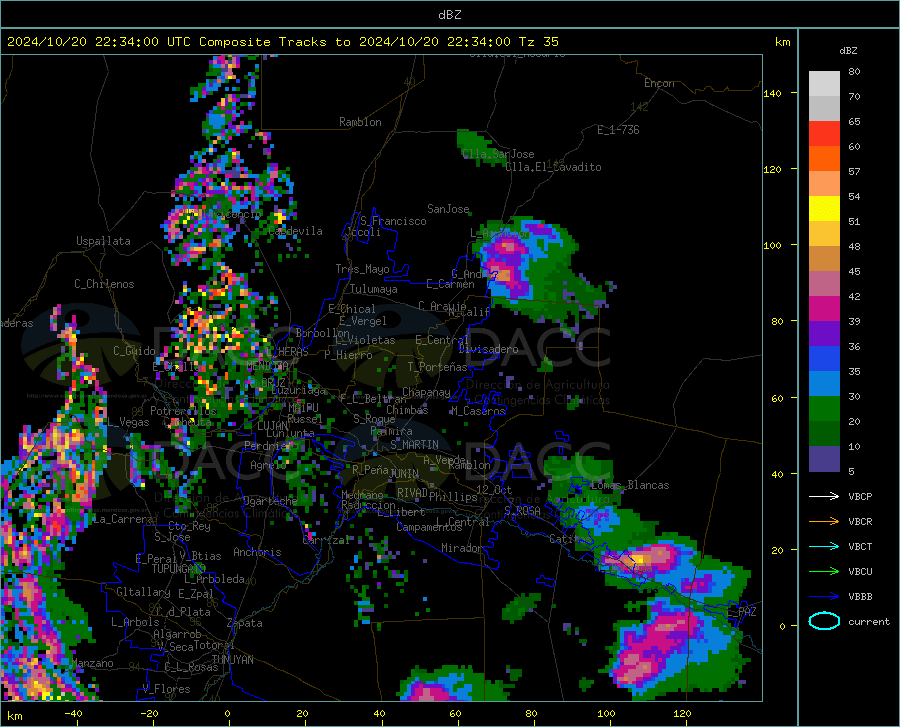The image size is (900, 727).
Task: Click the light blue 30 dBZ color swatch
Action: 824,384
